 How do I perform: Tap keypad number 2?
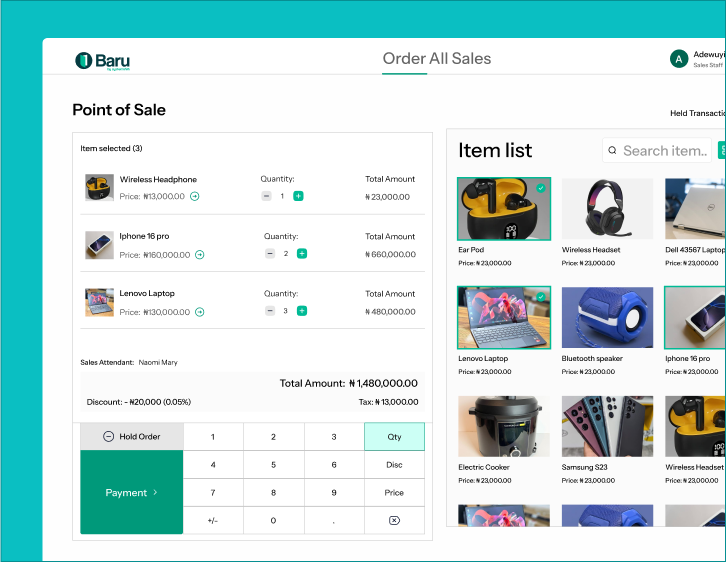274,437
